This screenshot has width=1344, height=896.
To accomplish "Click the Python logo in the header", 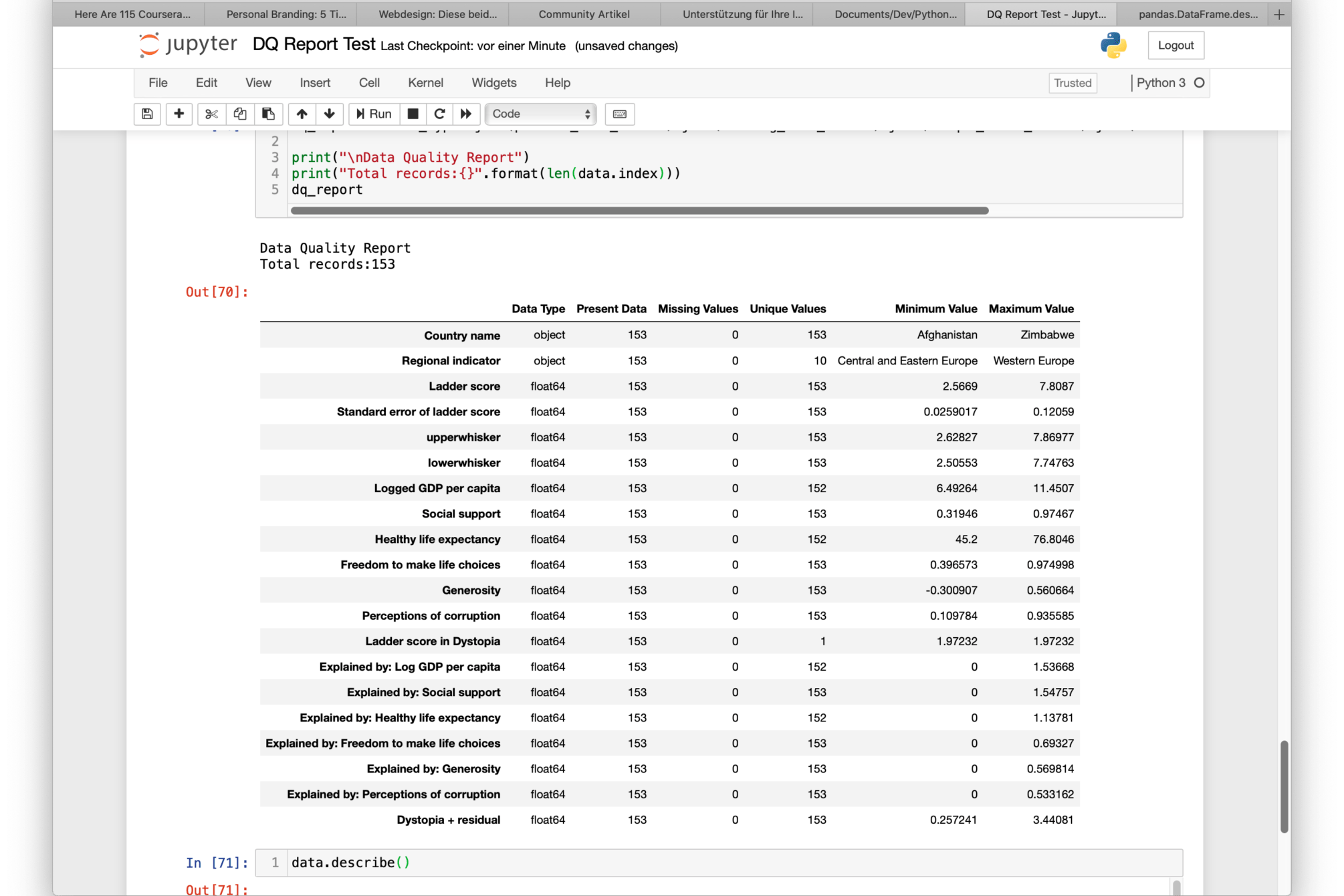I will (x=1111, y=45).
